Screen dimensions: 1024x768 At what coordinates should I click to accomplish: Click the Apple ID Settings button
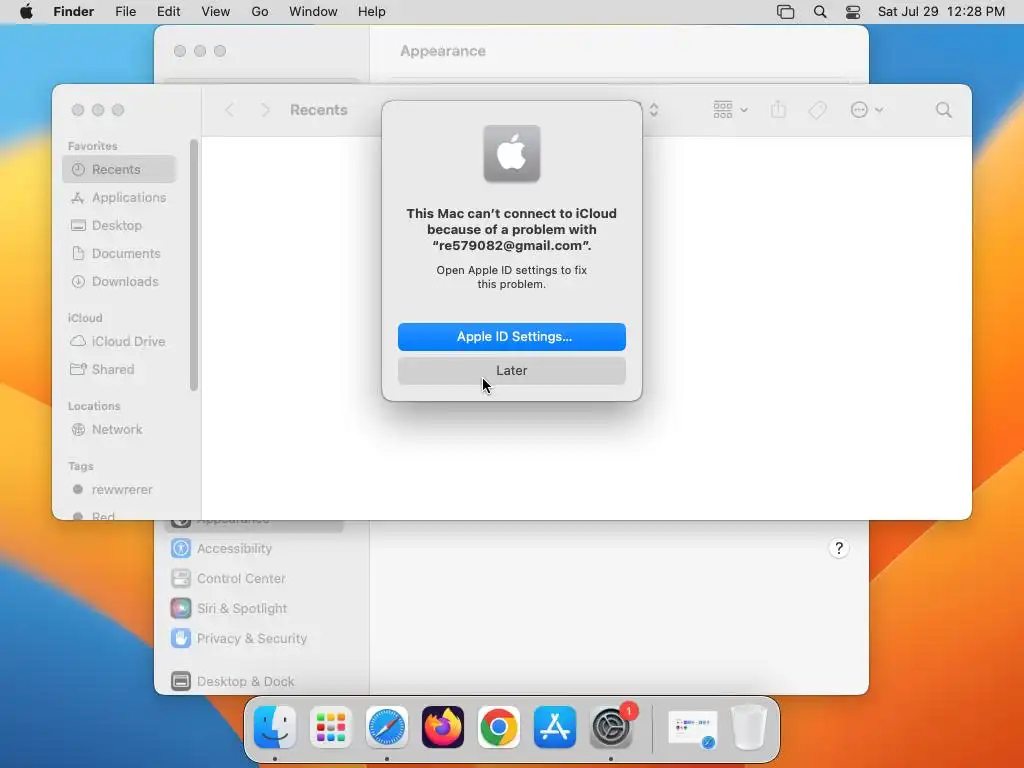click(511, 336)
